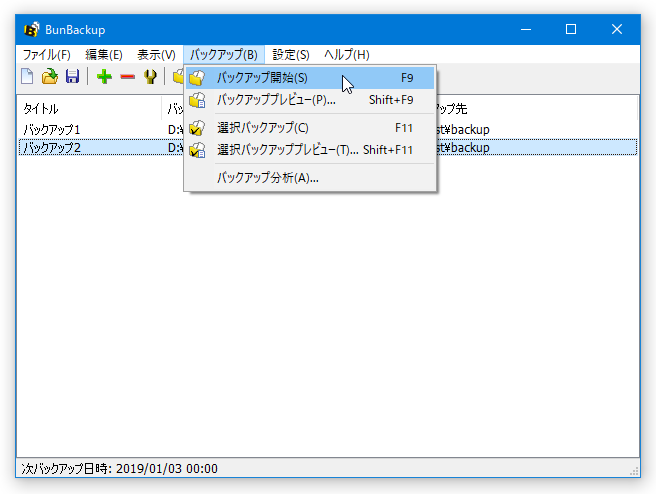Choose バックアッププレビュー(P)... menu entry
Viewport: 656px width, 494px height.
click(310, 100)
